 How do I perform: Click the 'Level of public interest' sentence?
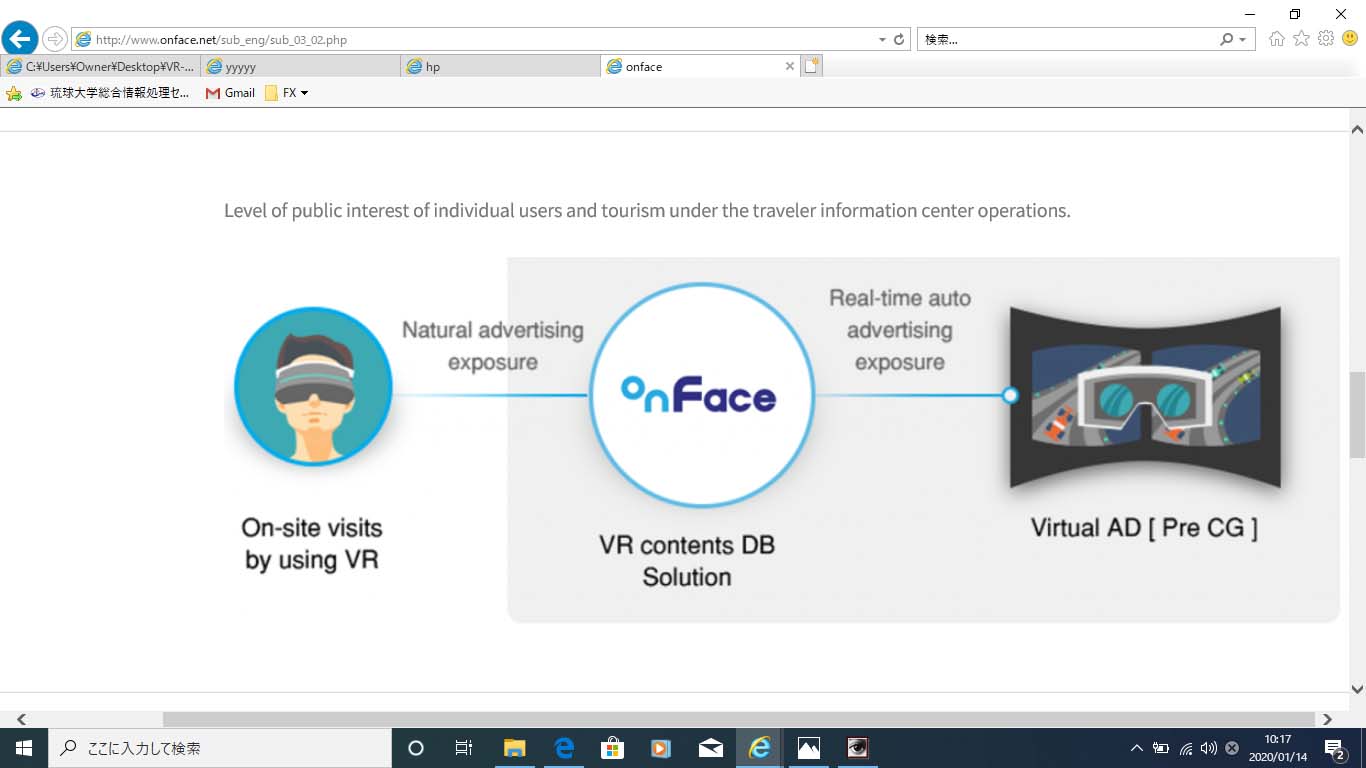point(647,211)
